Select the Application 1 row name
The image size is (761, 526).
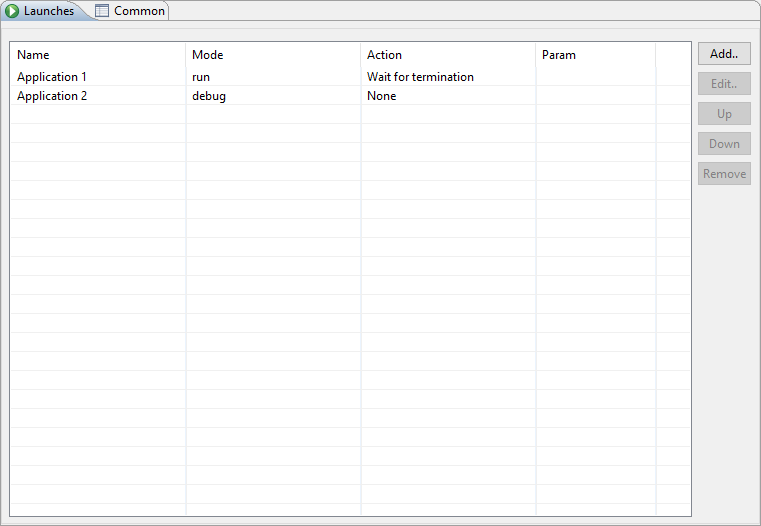(x=52, y=77)
